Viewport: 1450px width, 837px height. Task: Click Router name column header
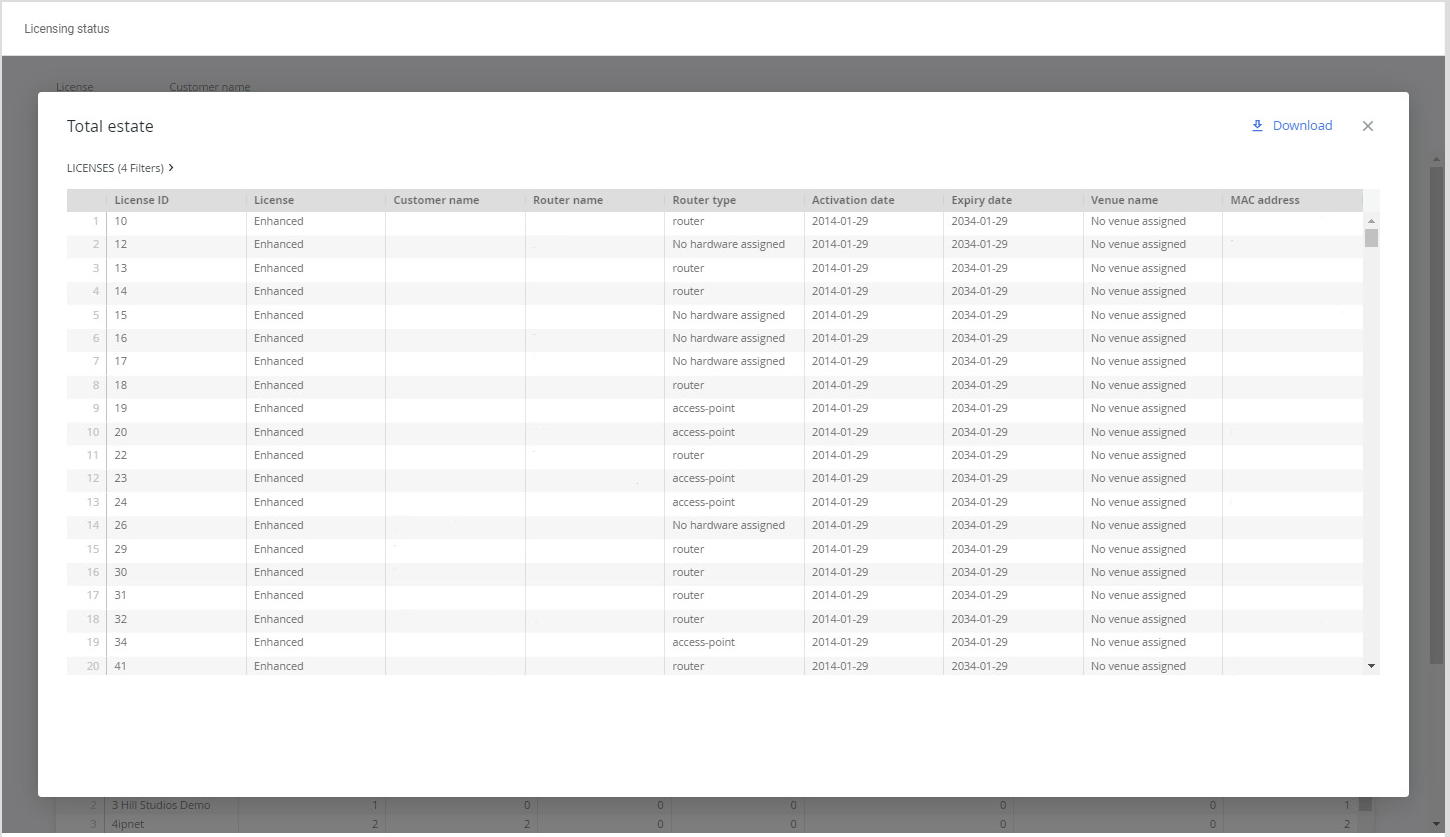pos(568,200)
